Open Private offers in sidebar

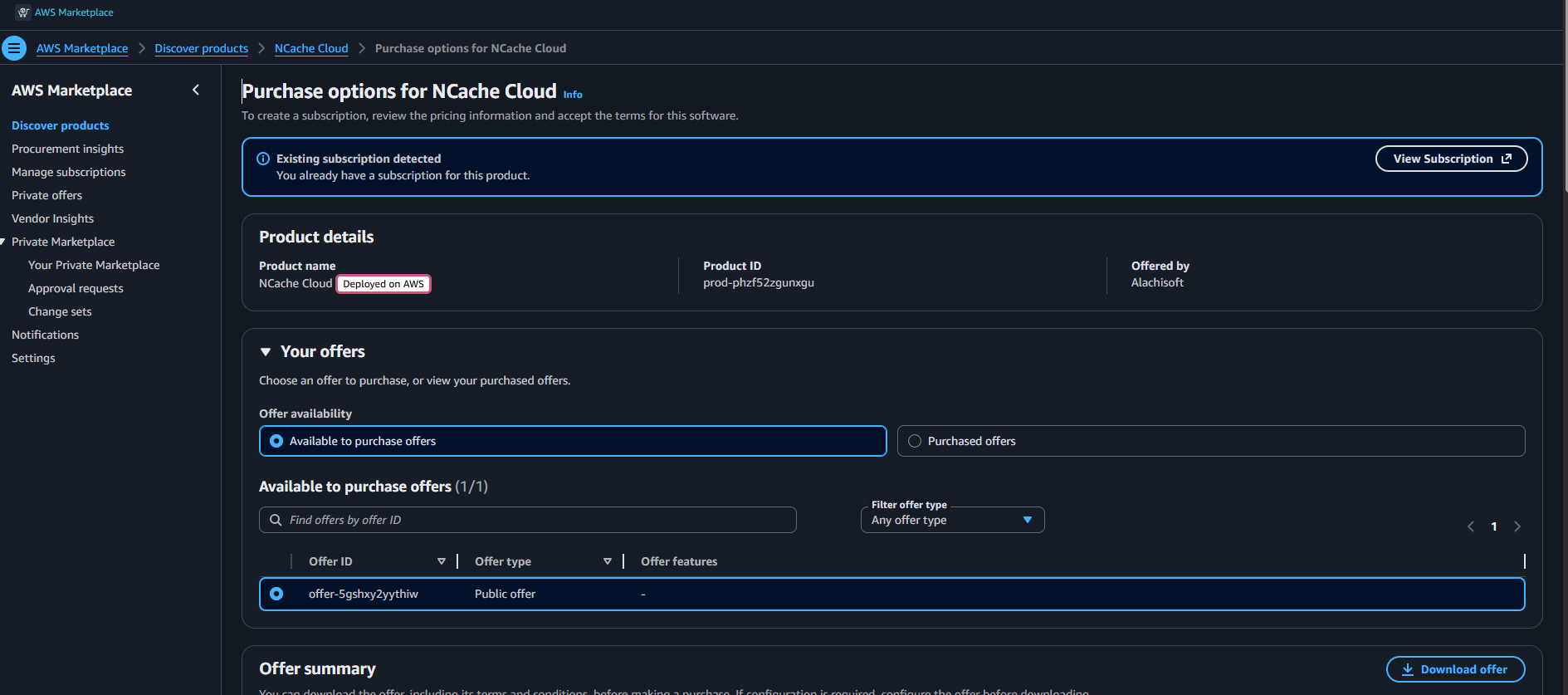[x=46, y=195]
